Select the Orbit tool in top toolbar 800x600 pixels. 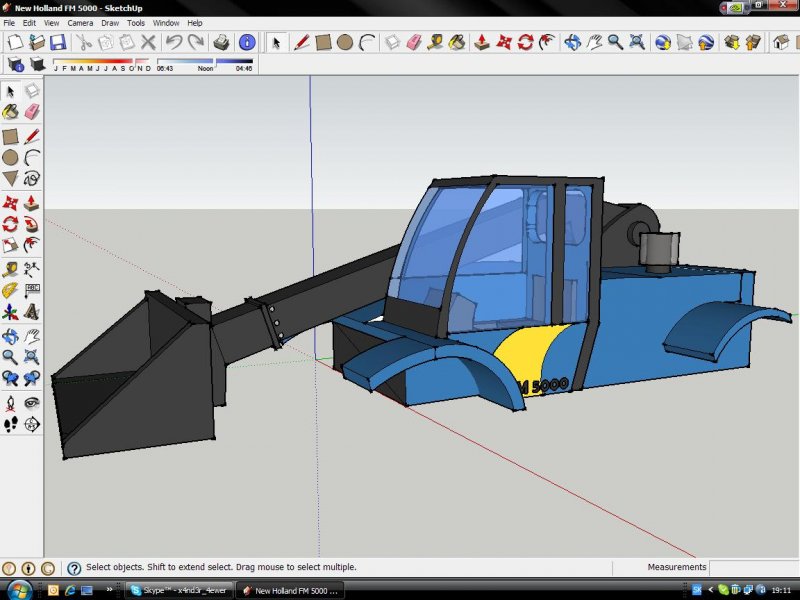[x=572, y=42]
